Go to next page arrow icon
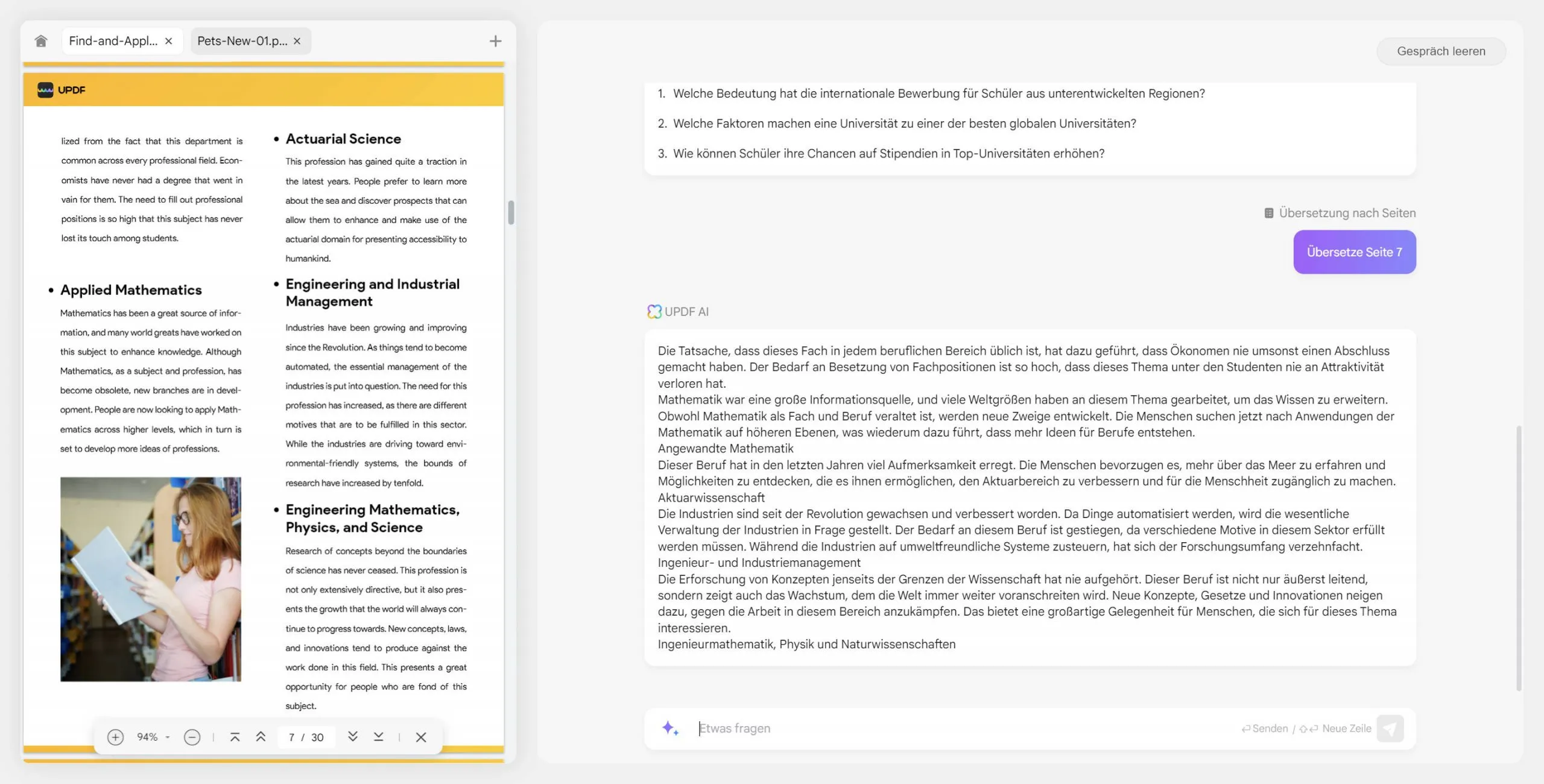The image size is (1544, 784). (x=353, y=737)
